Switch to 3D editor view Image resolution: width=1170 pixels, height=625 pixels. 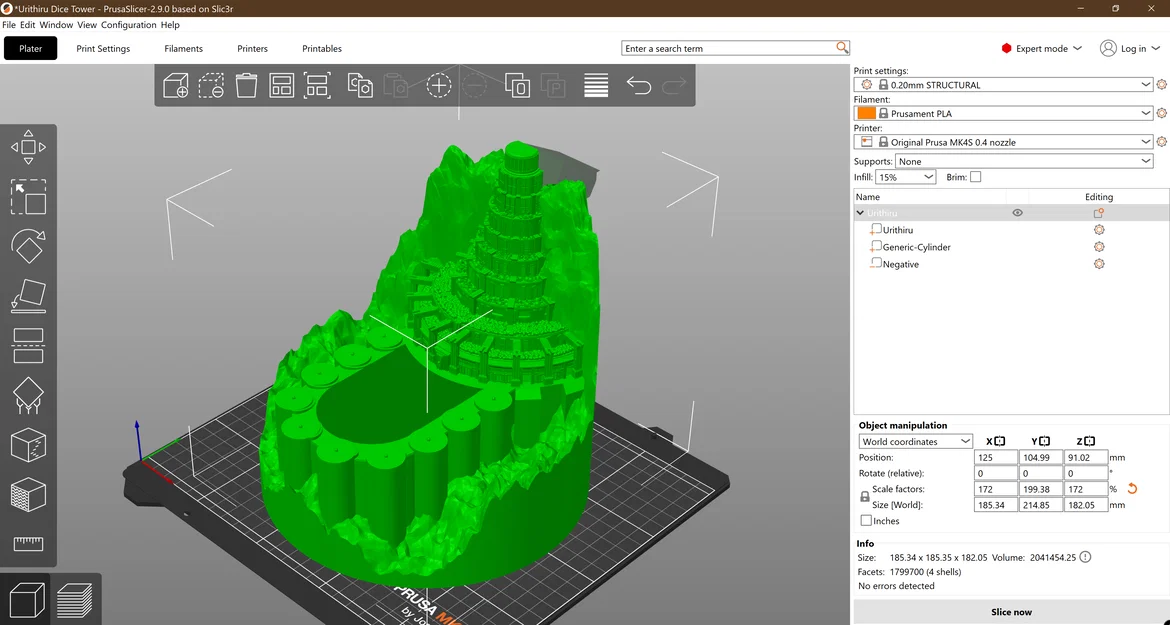pyautogui.click(x=26, y=600)
